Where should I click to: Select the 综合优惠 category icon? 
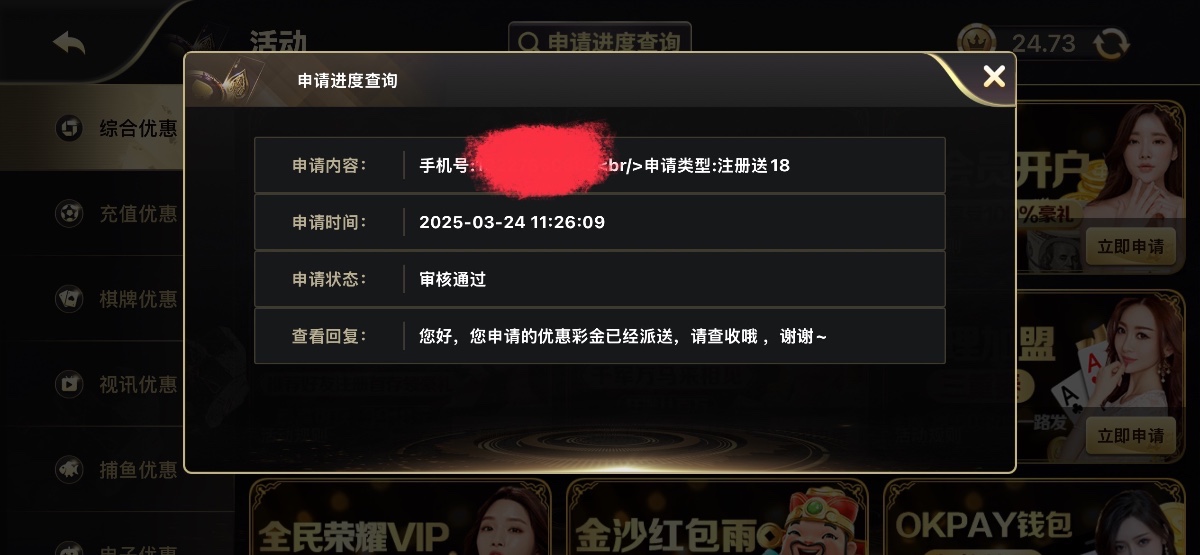pos(69,129)
